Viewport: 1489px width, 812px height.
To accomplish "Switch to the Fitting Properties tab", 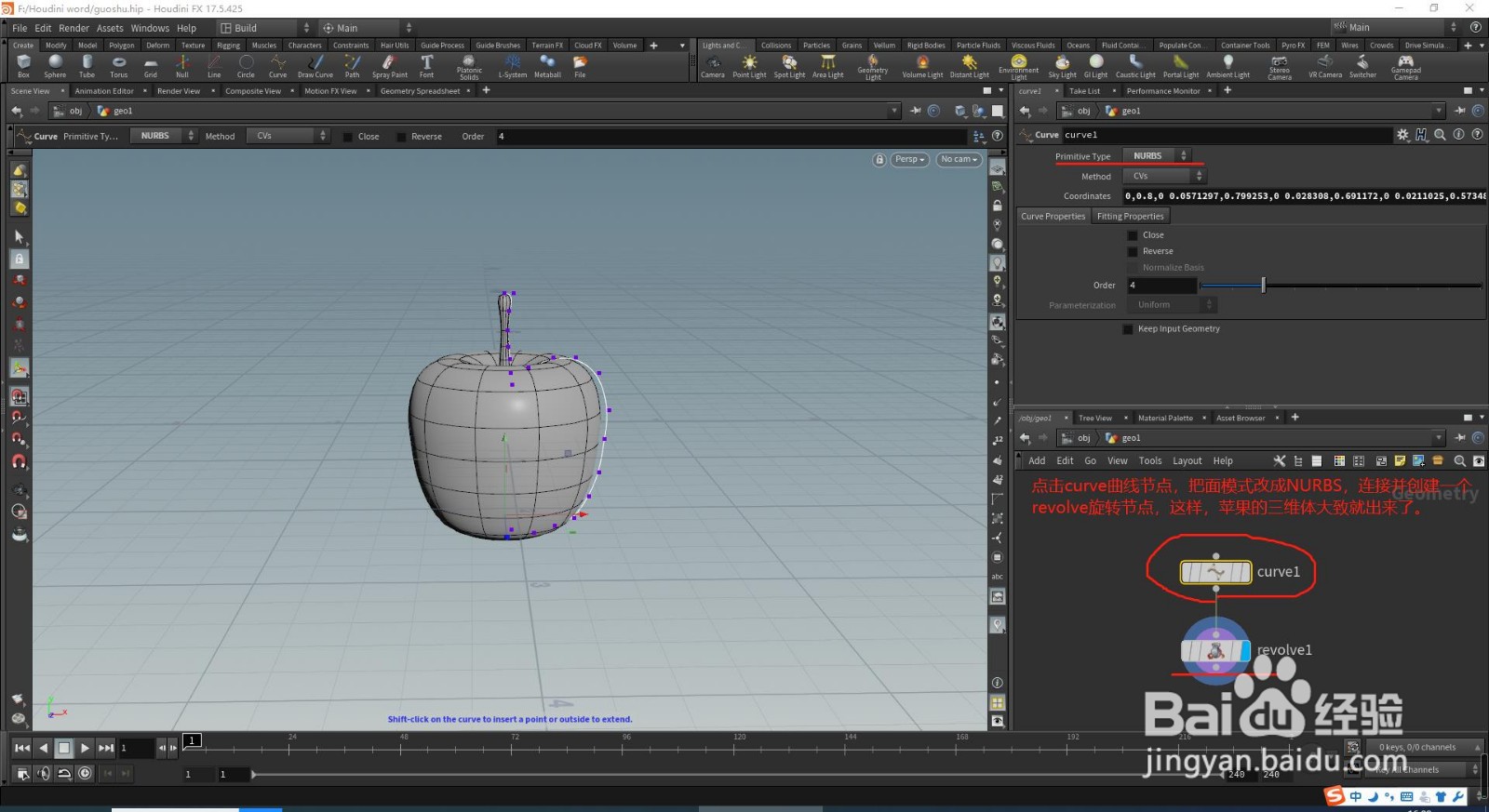I will [x=1130, y=216].
